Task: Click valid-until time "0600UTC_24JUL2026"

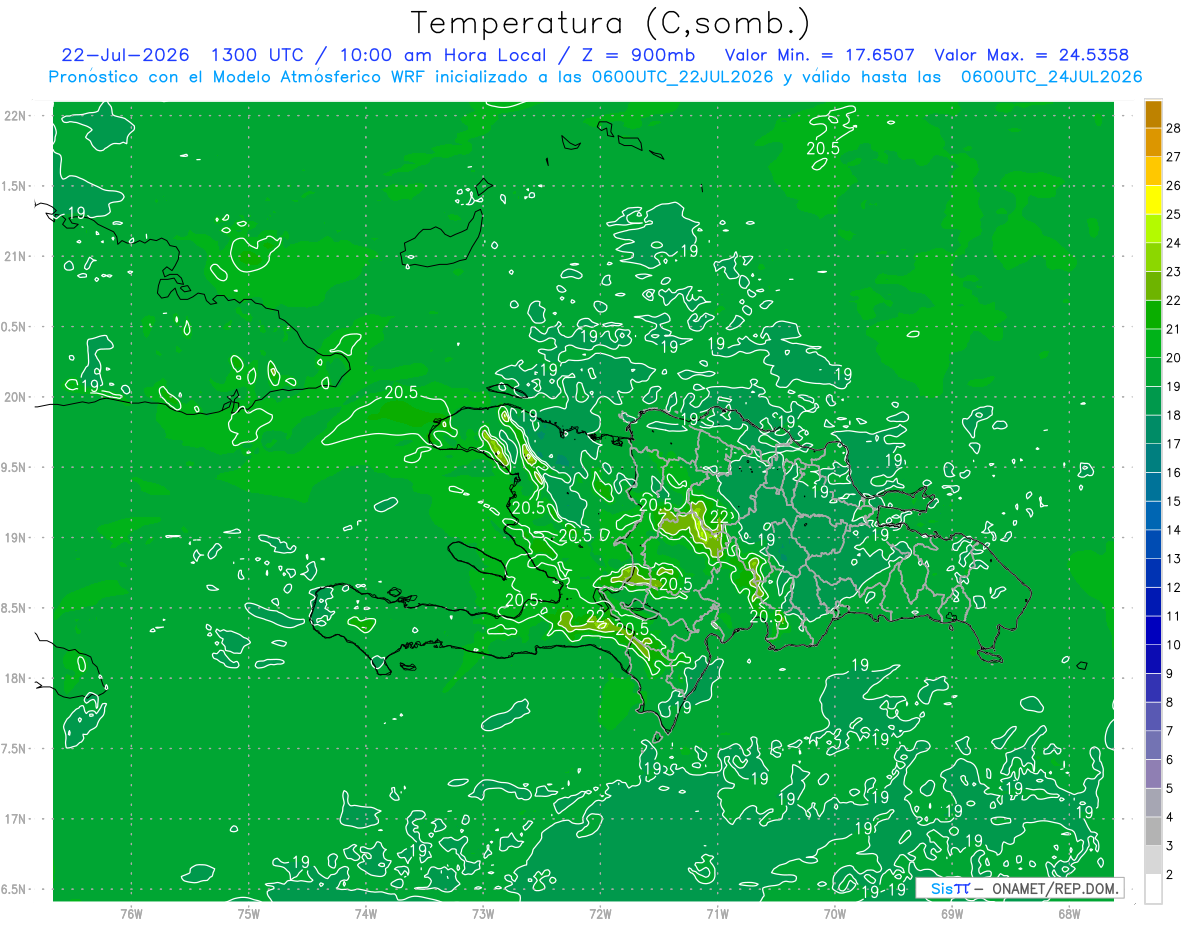Action: tap(1051, 77)
